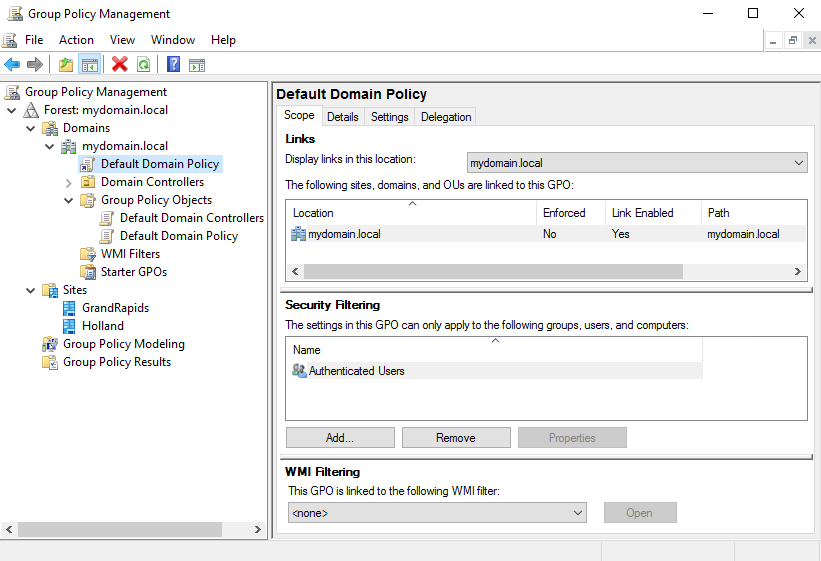This screenshot has width=821, height=561.
Task: Toggle the Show/Hide Console Tree icon
Action: (90, 65)
